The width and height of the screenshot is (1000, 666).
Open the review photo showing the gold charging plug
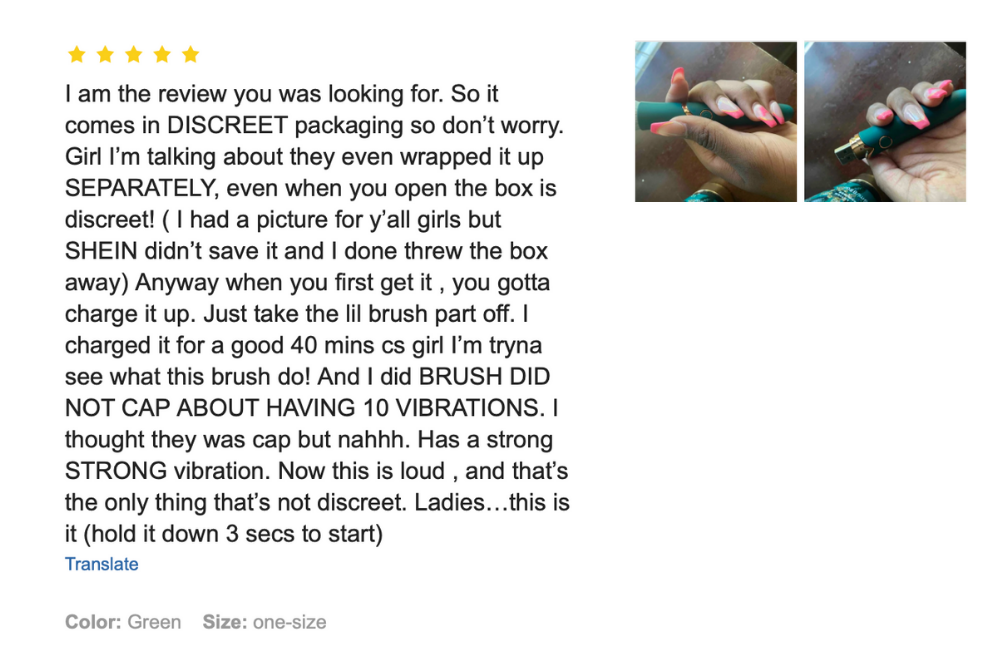pyautogui.click(x=885, y=122)
